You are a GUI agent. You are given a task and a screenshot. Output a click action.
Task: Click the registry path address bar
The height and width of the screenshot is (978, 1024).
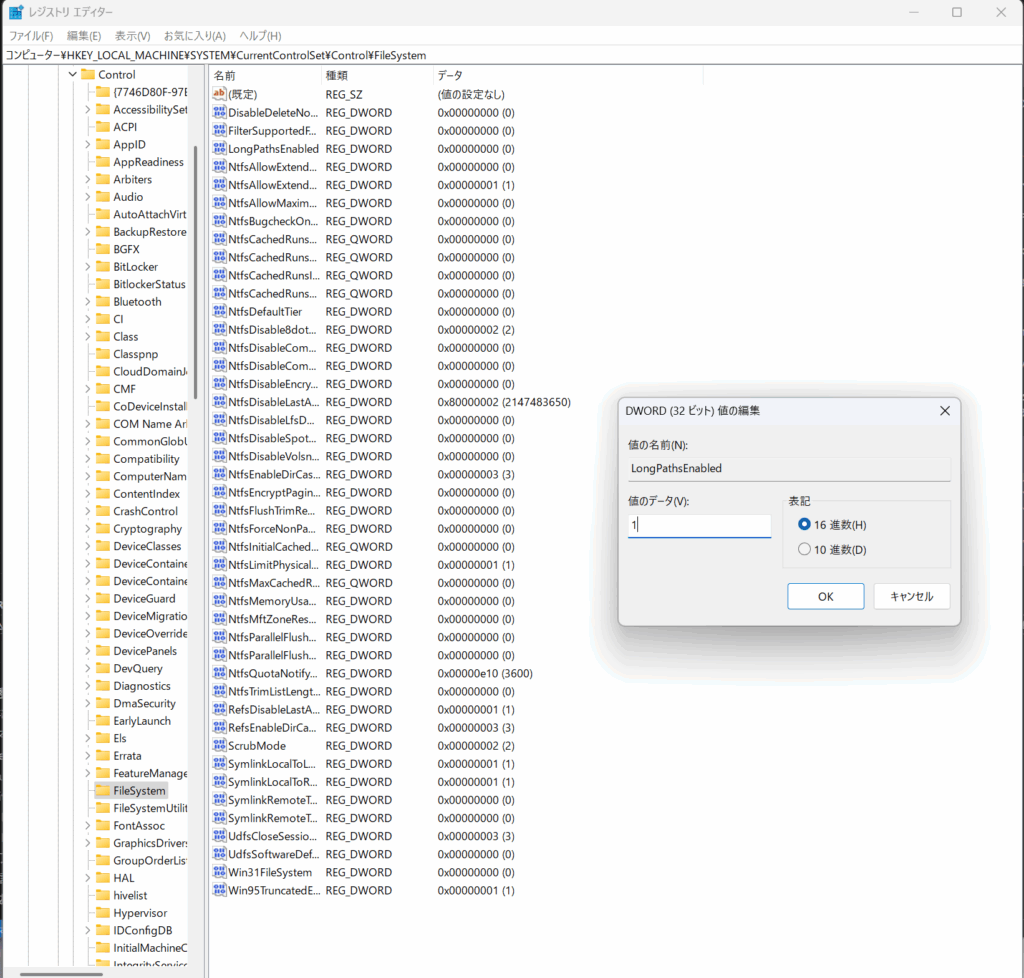(511, 55)
